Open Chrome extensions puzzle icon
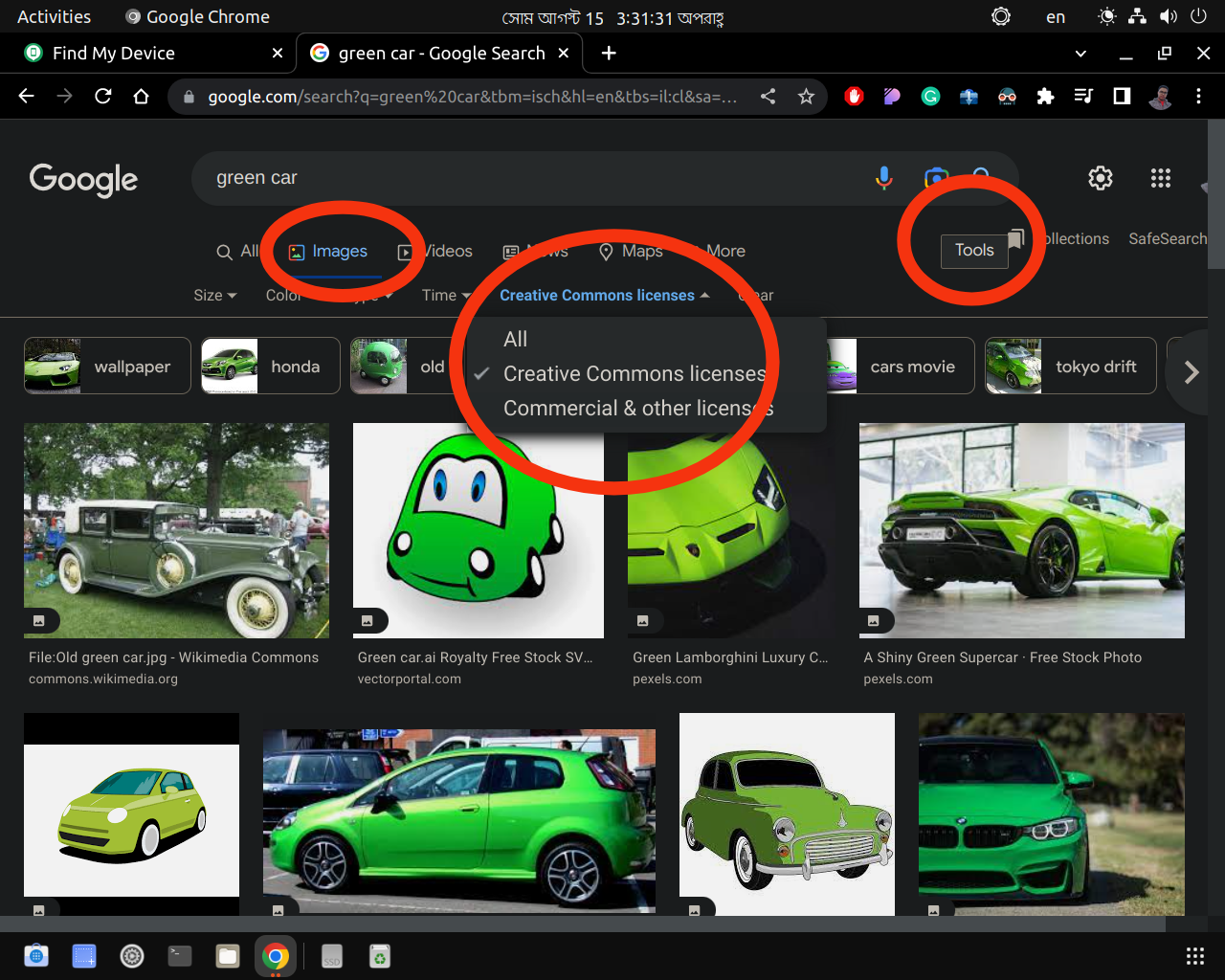The image size is (1225, 980). pos(1045,96)
